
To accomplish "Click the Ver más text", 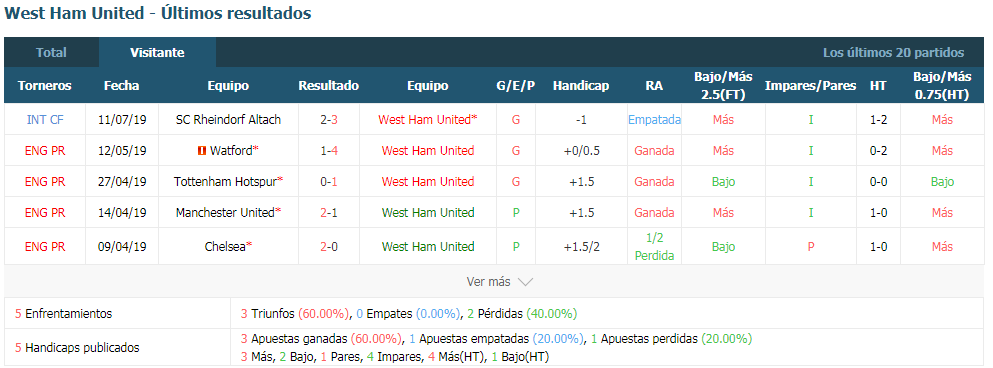I will 488,282.
